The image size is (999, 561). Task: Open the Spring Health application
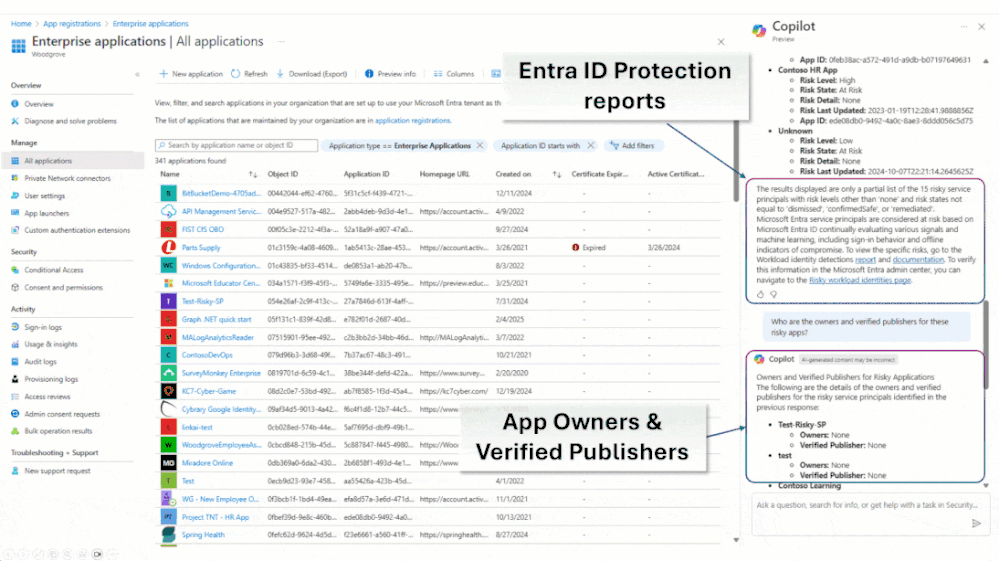(203, 535)
